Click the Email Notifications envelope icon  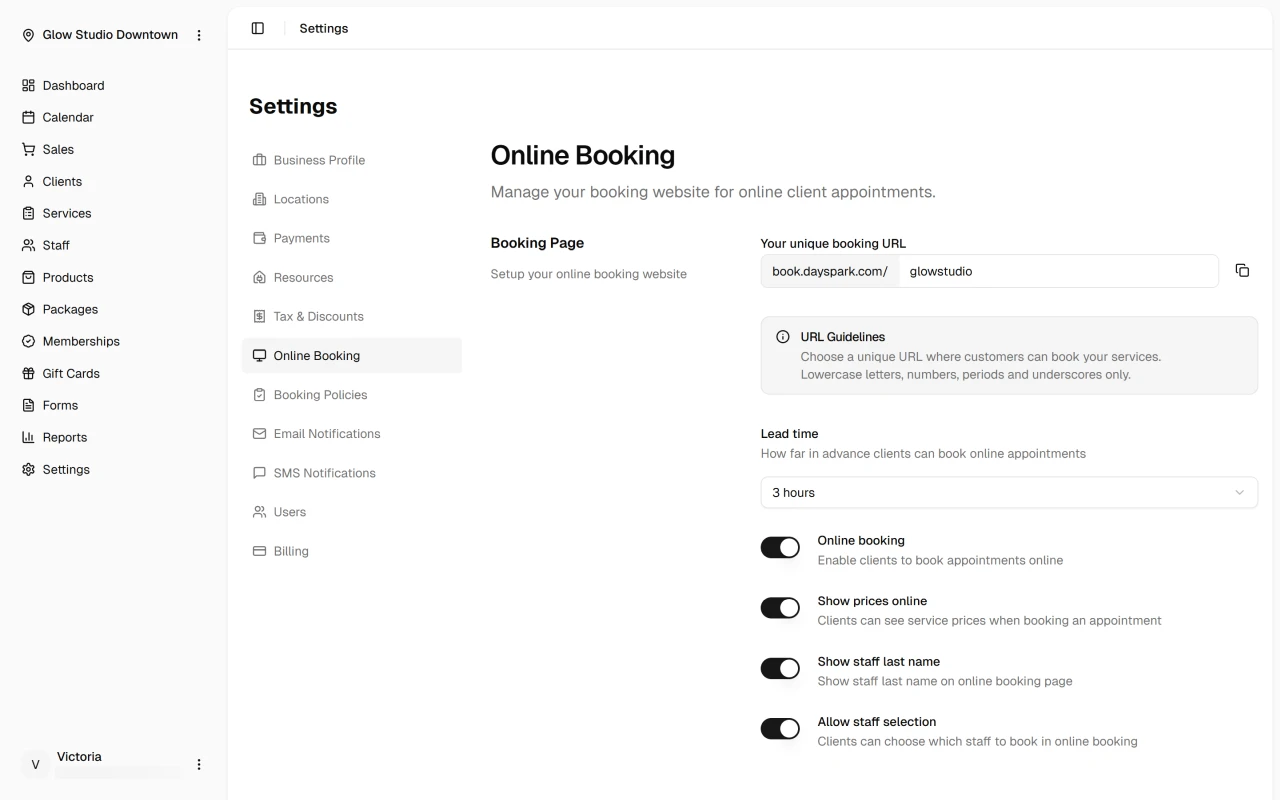[x=259, y=434]
